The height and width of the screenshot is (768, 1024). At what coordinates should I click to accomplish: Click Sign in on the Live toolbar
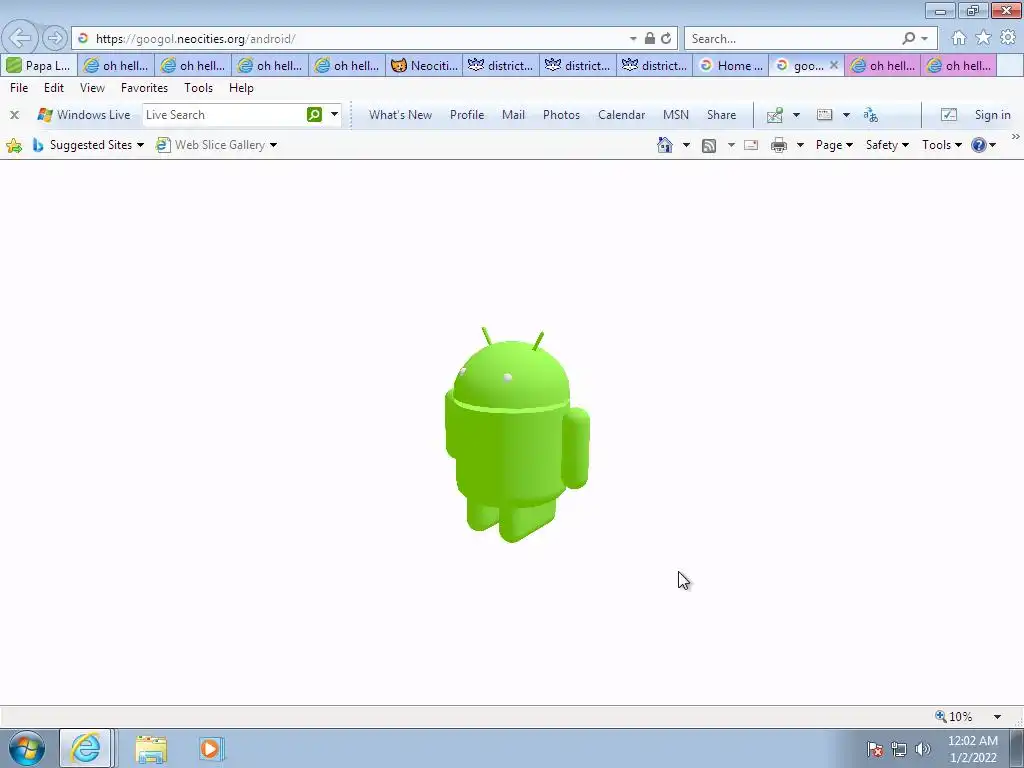tap(992, 115)
